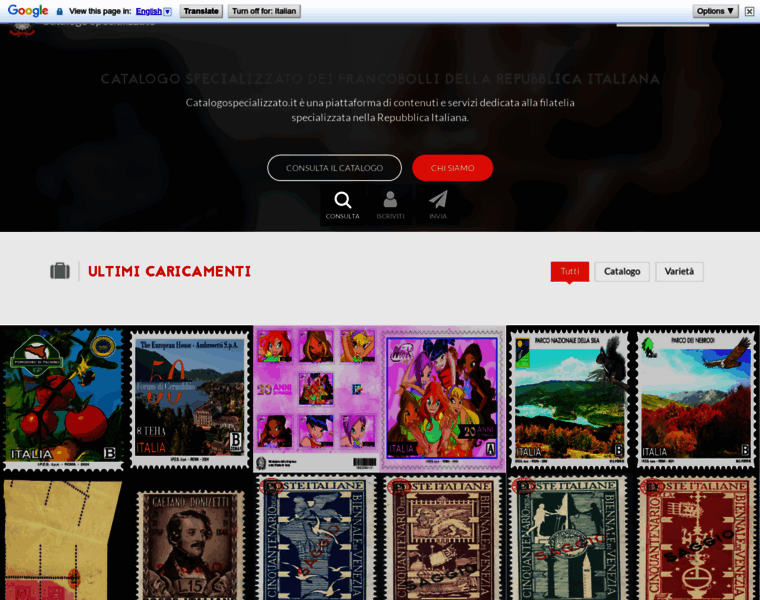The height and width of the screenshot is (600, 760).
Task: Click the briefcase icon beside Ultimi Caricamenti
Action: pyautogui.click(x=60, y=271)
